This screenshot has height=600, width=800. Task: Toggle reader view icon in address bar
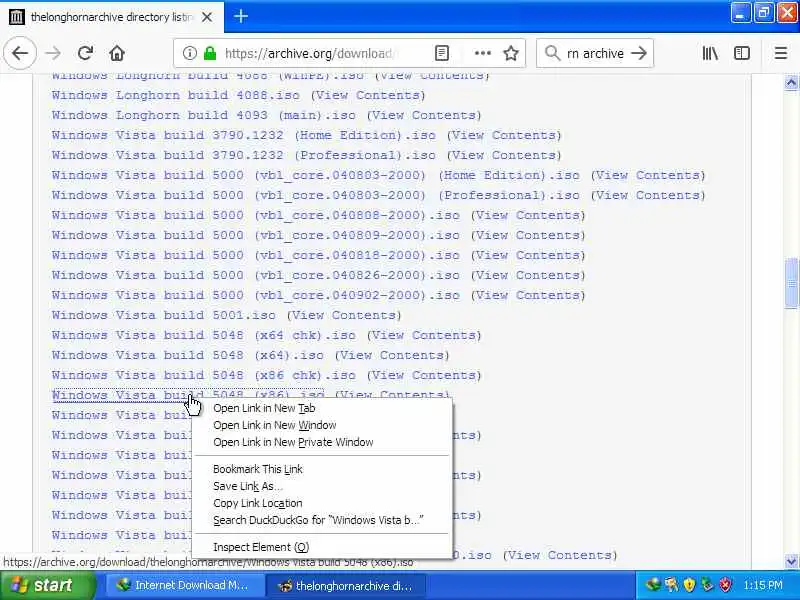coord(442,53)
